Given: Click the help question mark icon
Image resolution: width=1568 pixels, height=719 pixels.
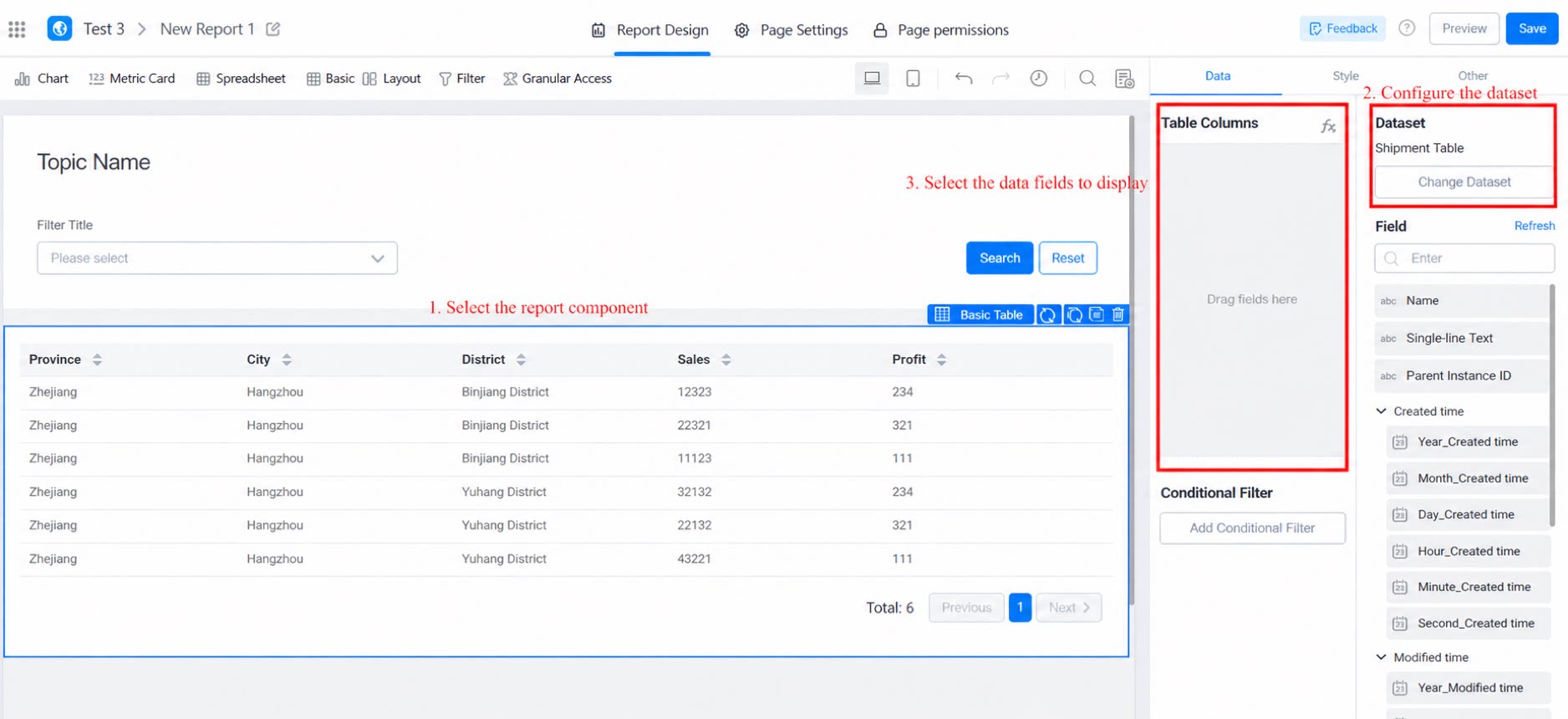Looking at the screenshot, I should click(1408, 28).
